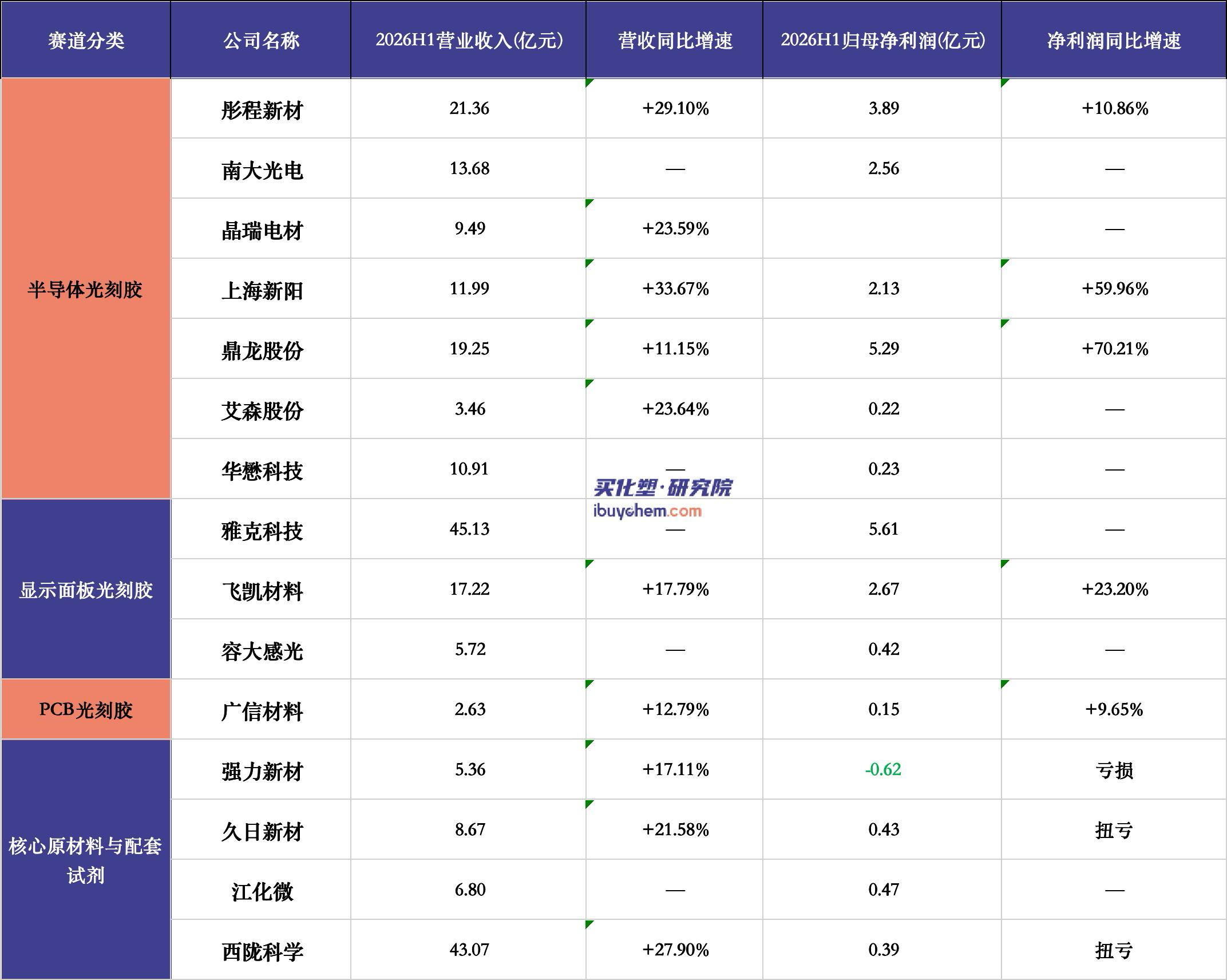Select revenue growth +21.58%
This screenshot has height=980, width=1227.
tap(675, 829)
